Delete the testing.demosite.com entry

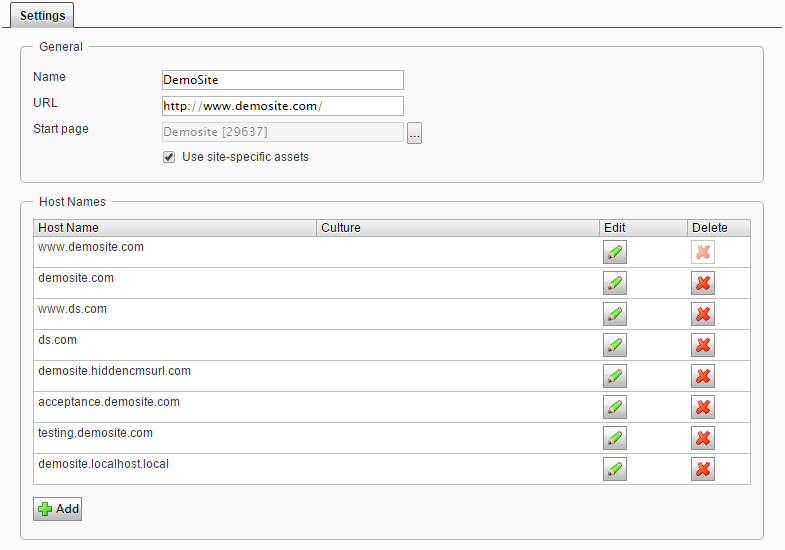(x=703, y=438)
